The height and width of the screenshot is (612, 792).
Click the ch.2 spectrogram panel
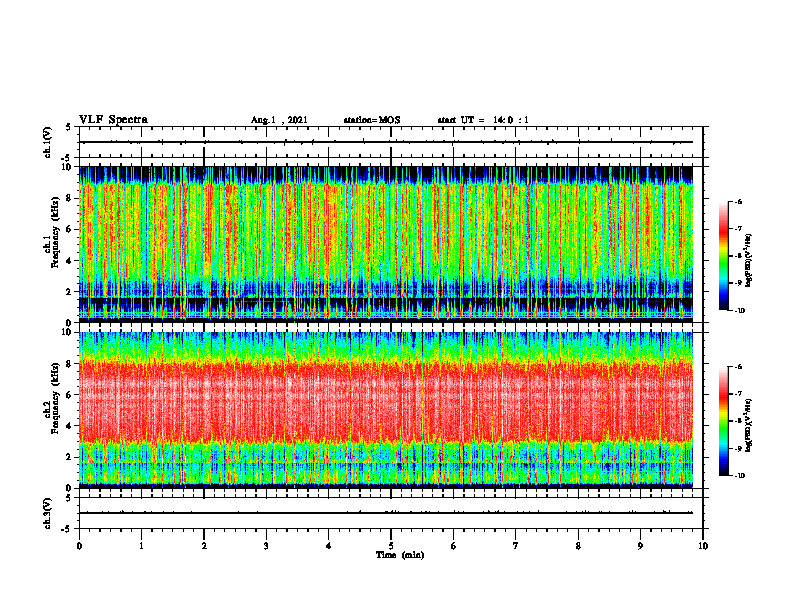click(x=386, y=410)
